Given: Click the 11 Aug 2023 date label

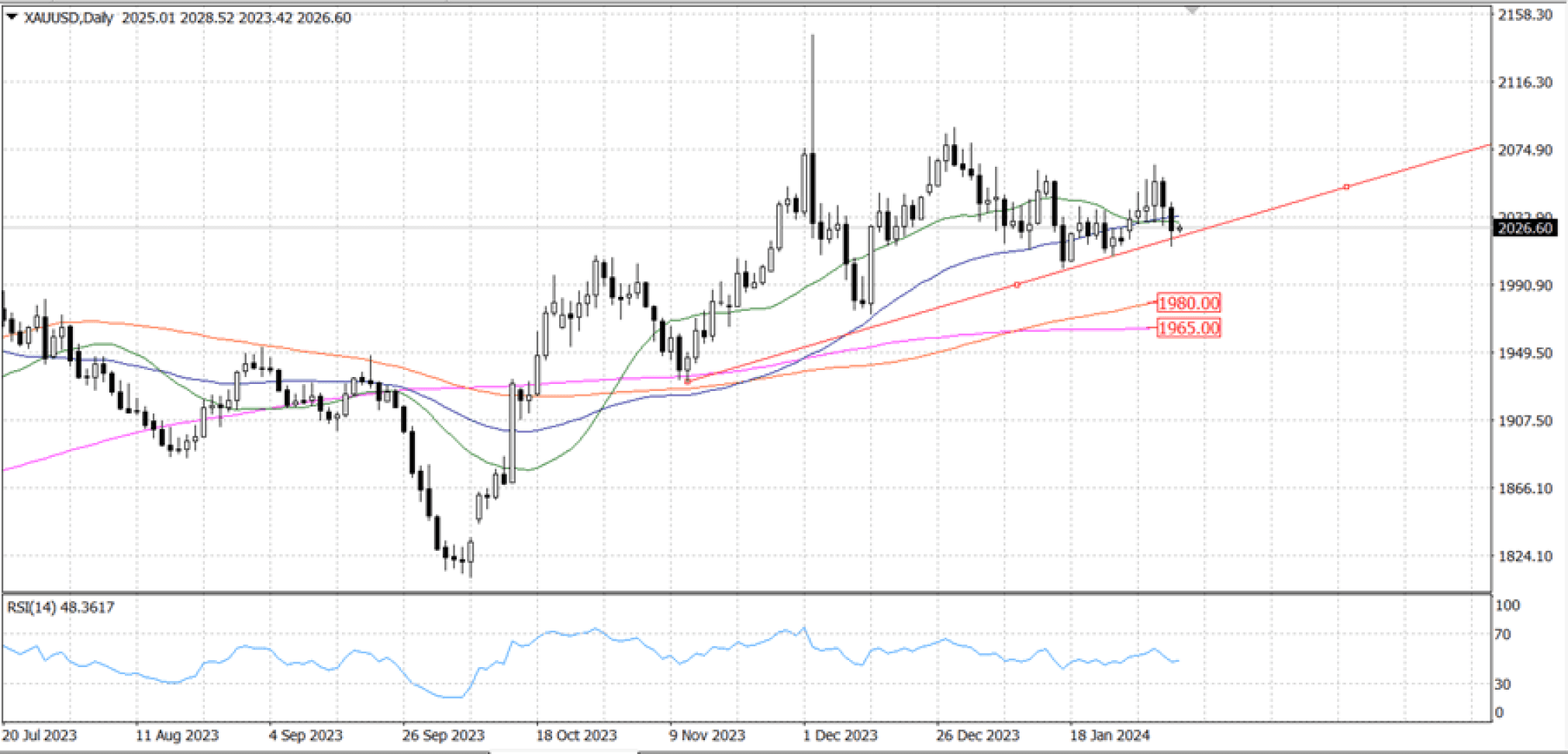Looking at the screenshot, I should pos(177,735).
